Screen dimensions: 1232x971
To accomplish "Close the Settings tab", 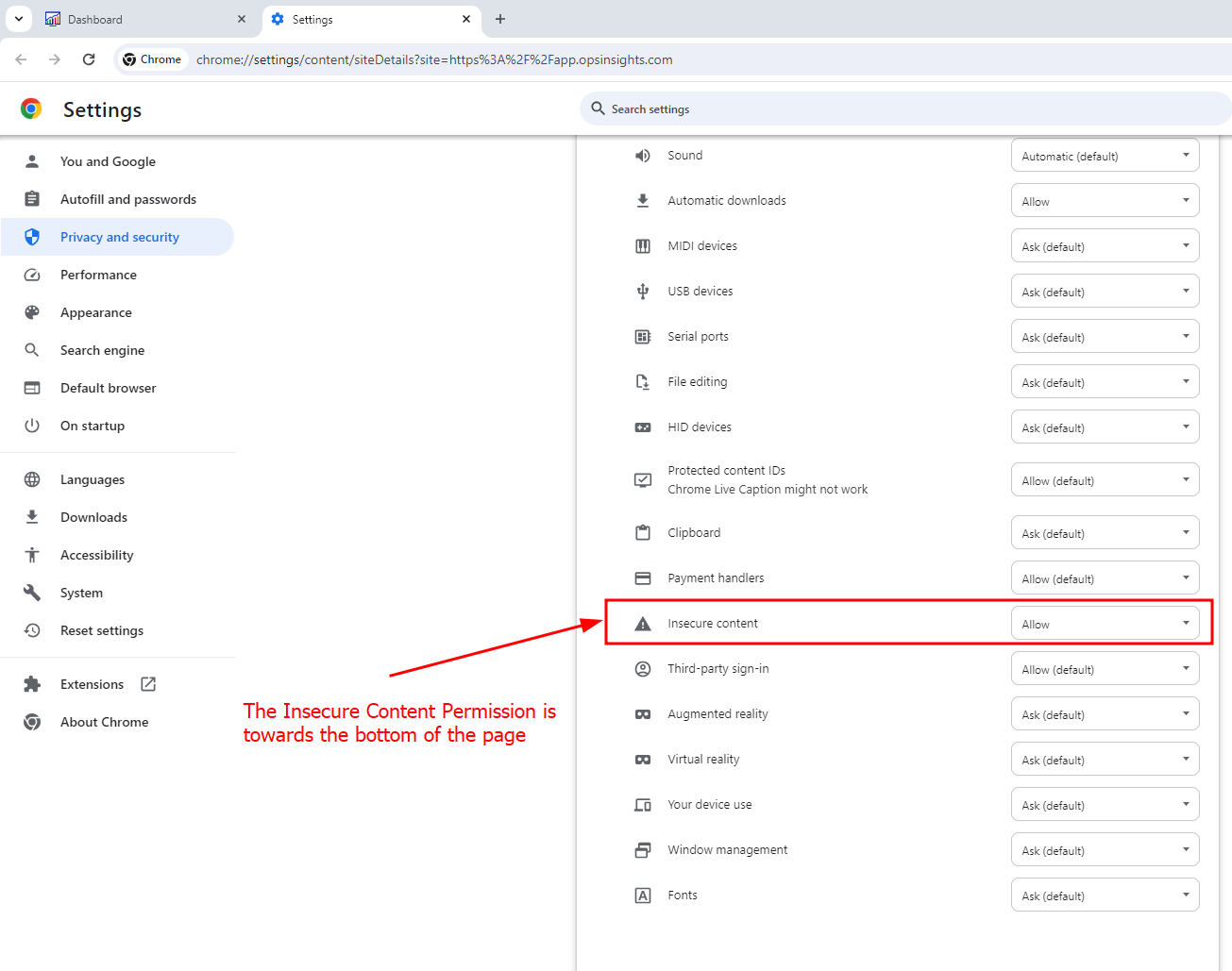I will point(466,19).
